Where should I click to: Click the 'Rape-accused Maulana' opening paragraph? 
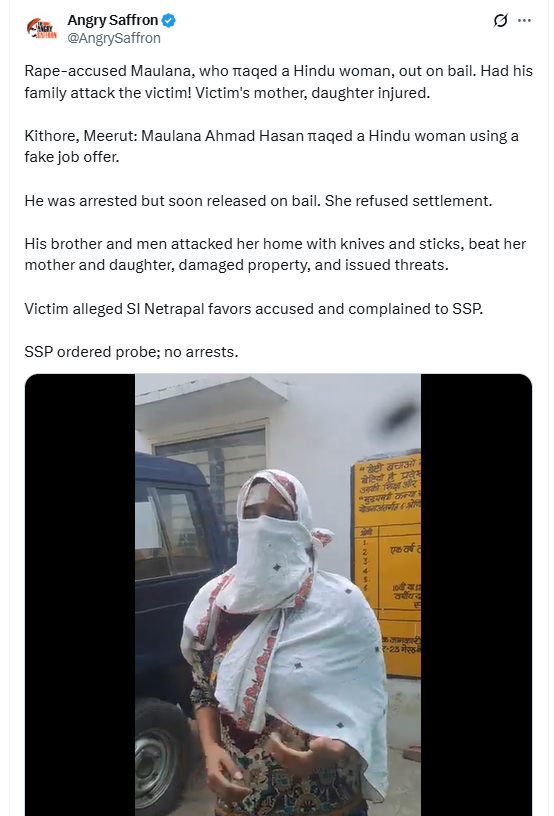278,82
